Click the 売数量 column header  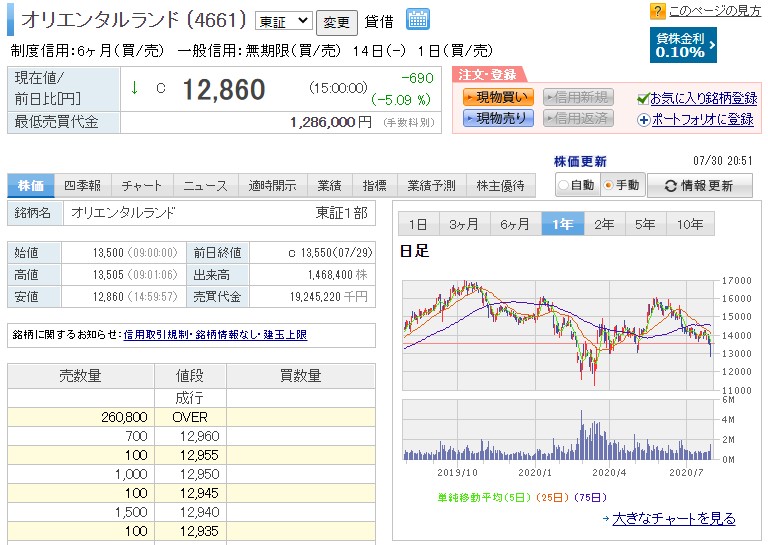pos(81,376)
